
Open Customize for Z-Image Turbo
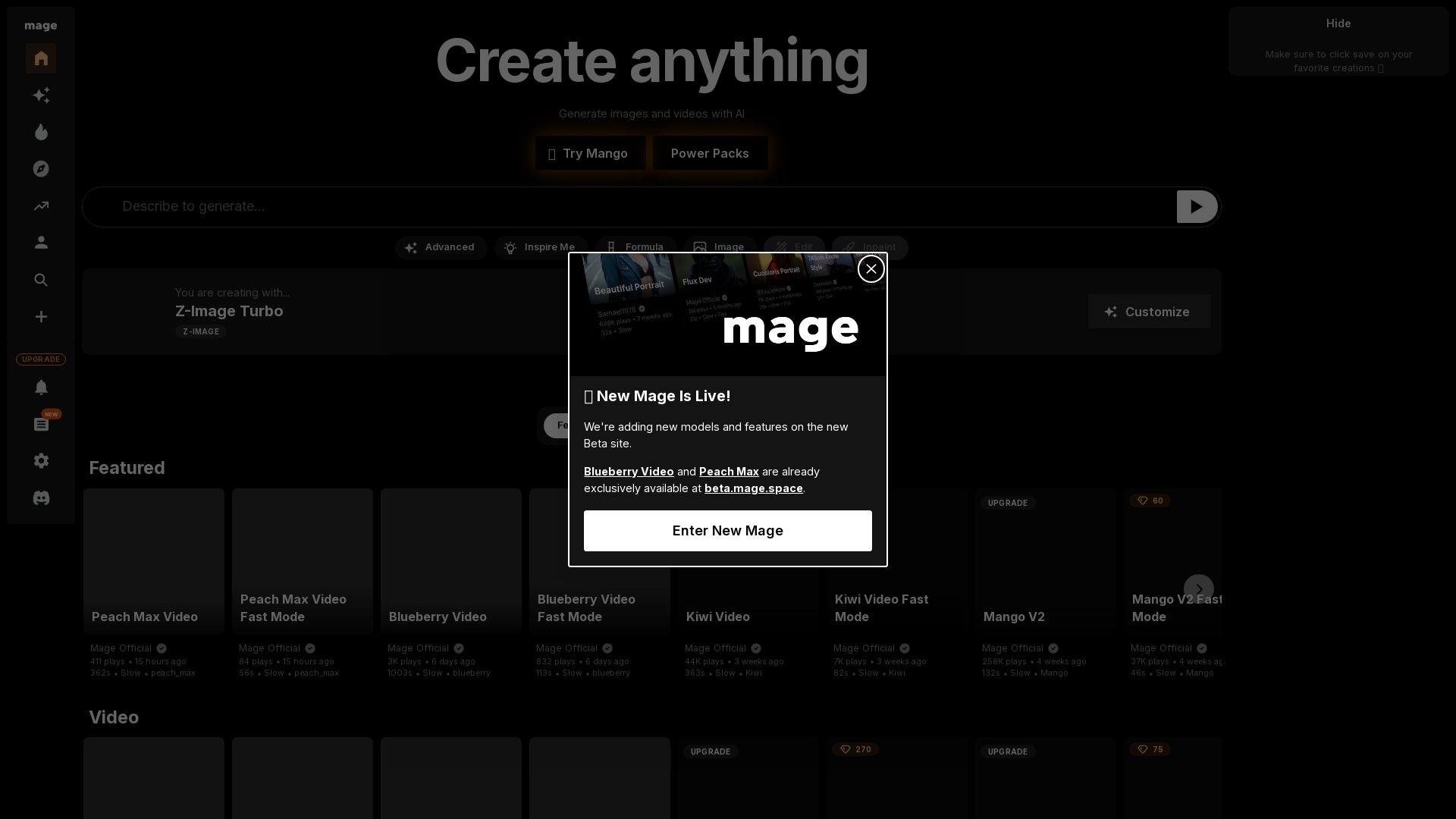pos(1148,312)
